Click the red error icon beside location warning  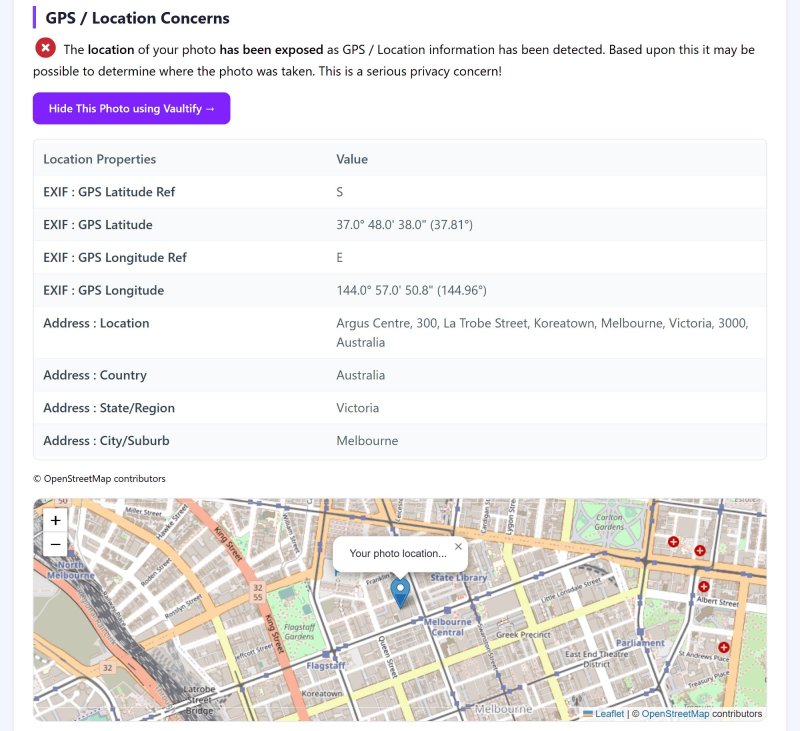click(x=45, y=48)
